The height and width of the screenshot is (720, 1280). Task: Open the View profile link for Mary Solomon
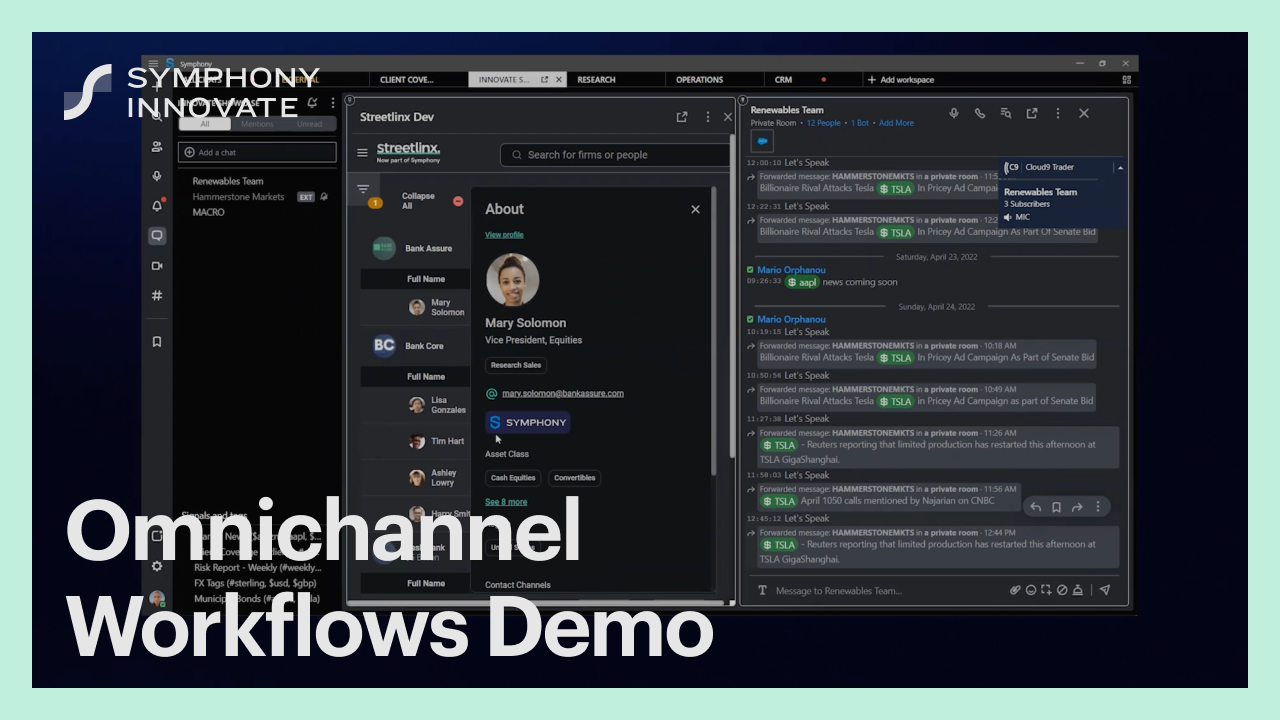click(x=504, y=235)
